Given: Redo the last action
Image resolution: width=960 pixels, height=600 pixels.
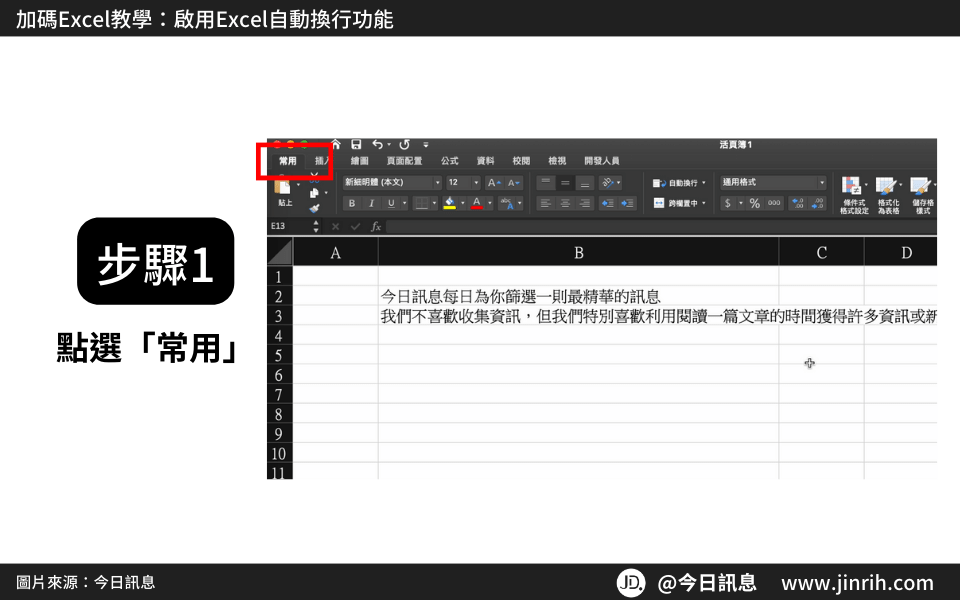Looking at the screenshot, I should point(404,144).
